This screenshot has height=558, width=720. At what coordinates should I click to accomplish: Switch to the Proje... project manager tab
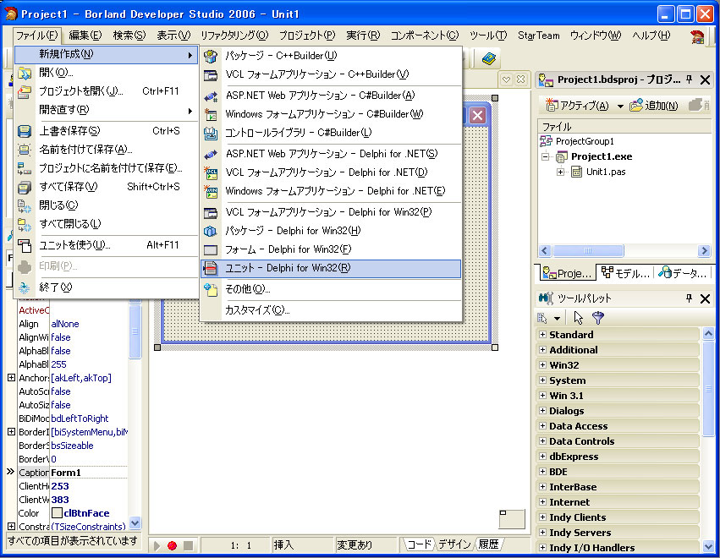coord(567,273)
